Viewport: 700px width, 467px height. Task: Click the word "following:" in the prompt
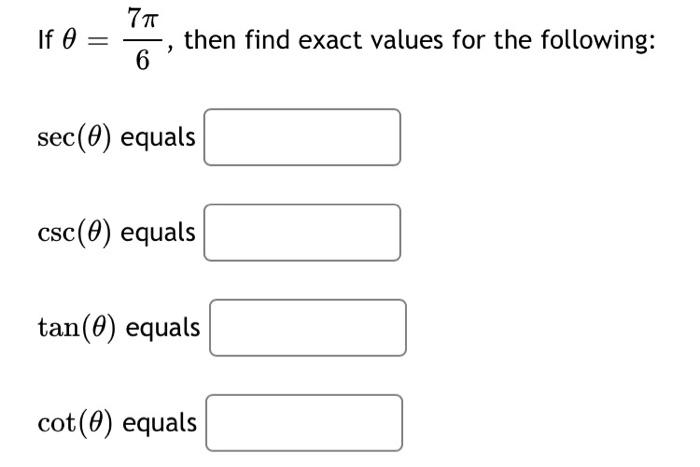(x=598, y=42)
